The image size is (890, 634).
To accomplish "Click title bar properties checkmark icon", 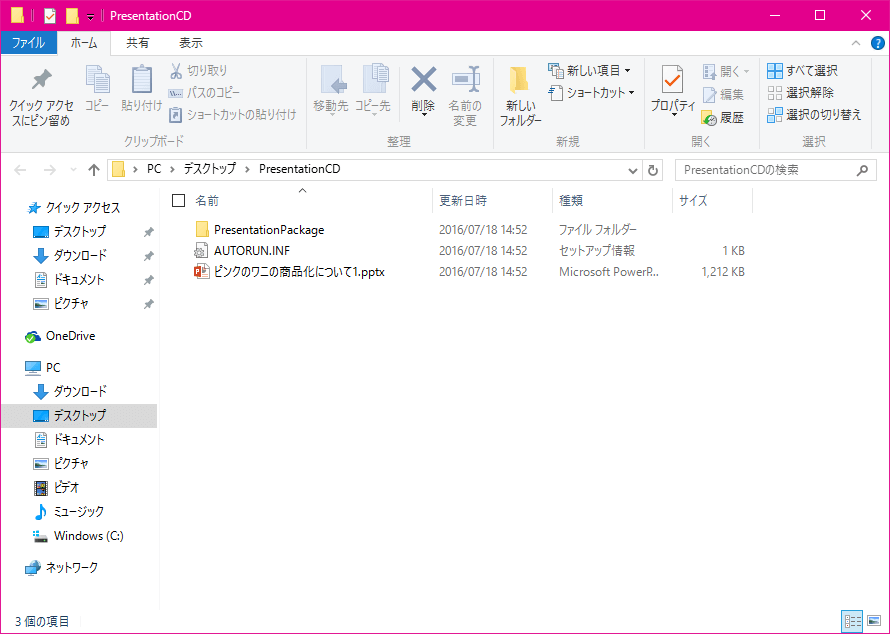I will coord(50,16).
